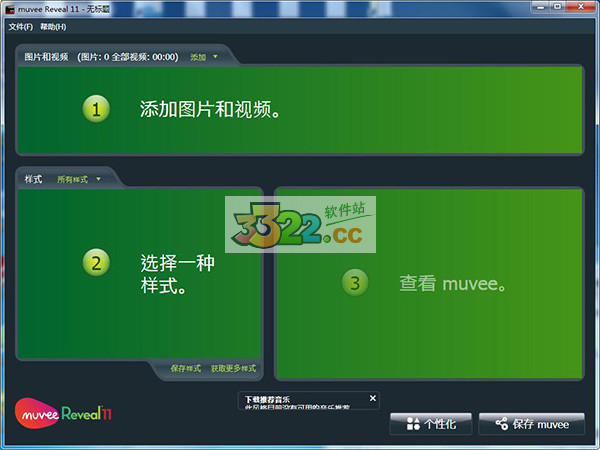Click the 样式 tab label
Viewport: 600px width, 450px height.
(33, 179)
